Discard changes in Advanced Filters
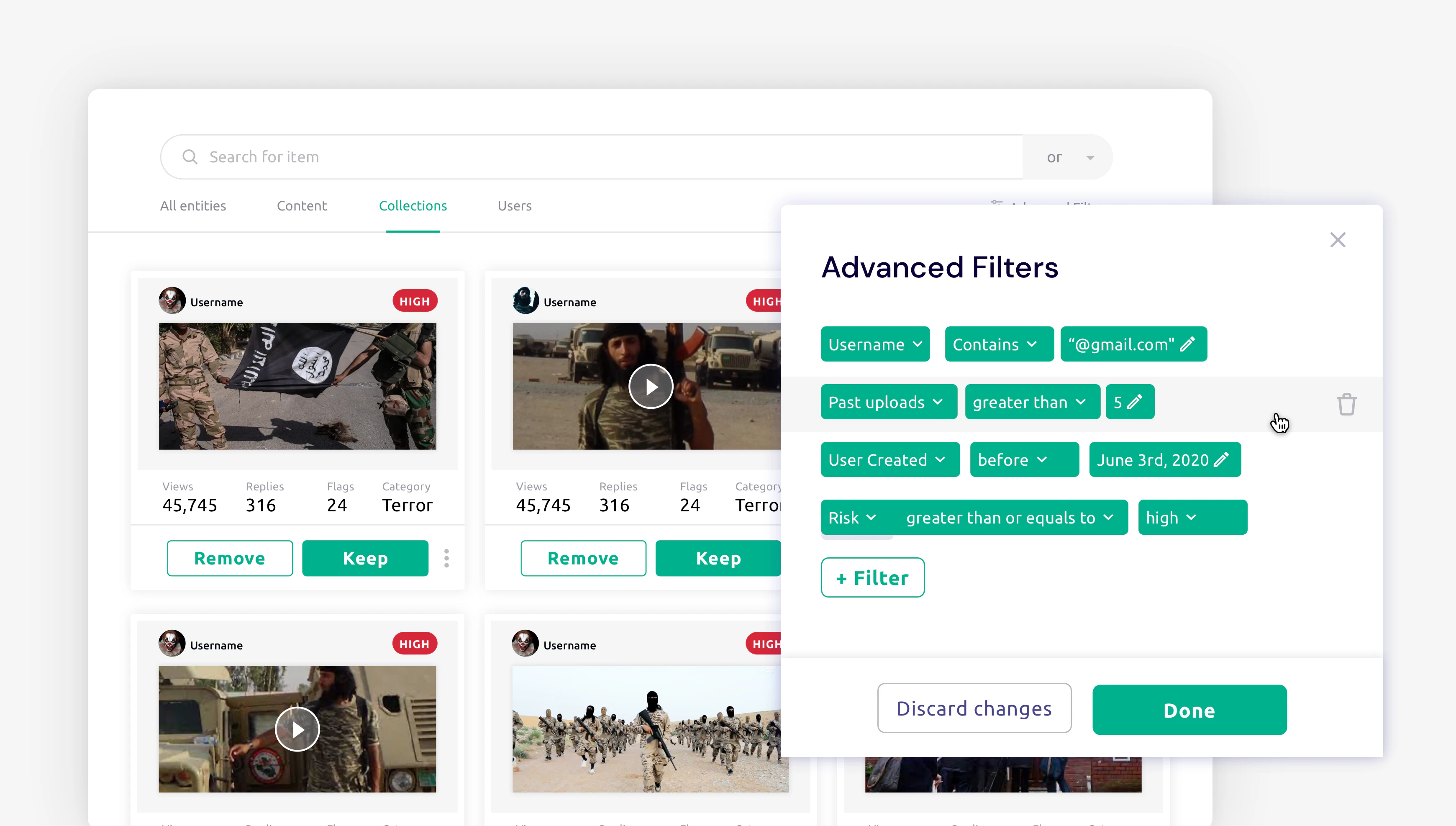This screenshot has height=826, width=1456. [973, 708]
